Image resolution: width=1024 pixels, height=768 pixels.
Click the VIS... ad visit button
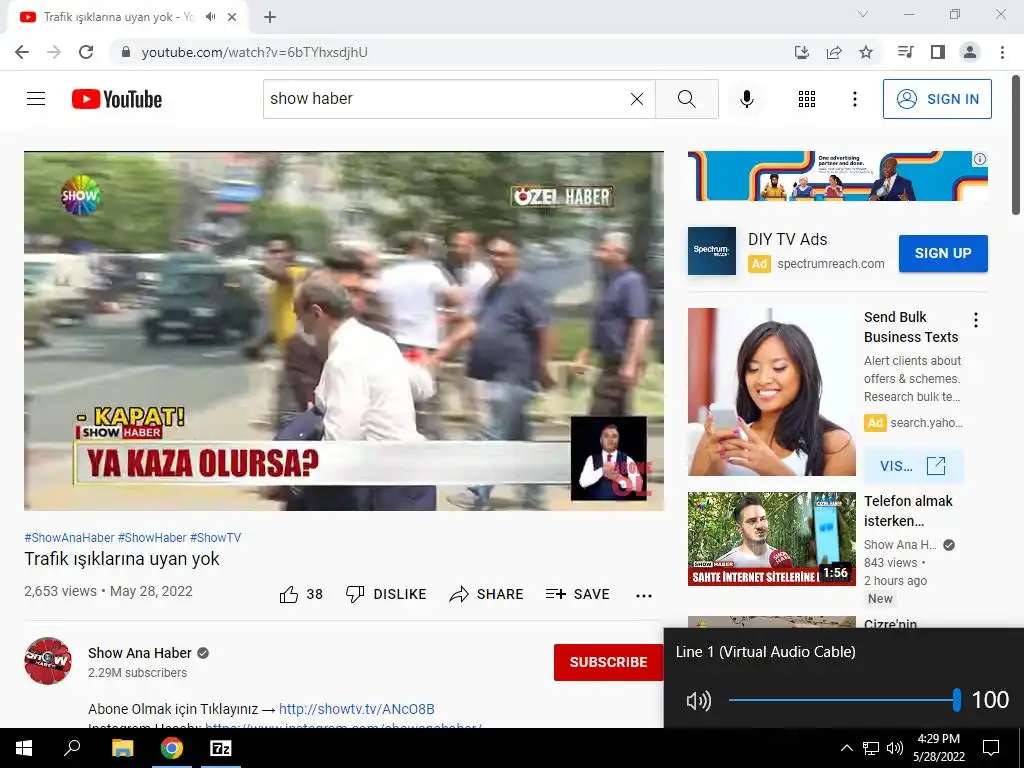coord(913,466)
